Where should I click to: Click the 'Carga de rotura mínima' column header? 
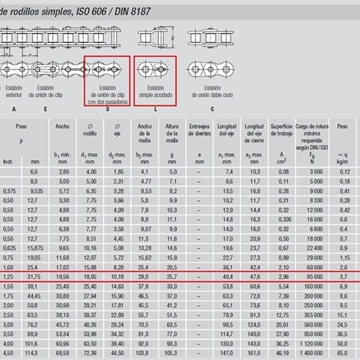click(x=312, y=137)
